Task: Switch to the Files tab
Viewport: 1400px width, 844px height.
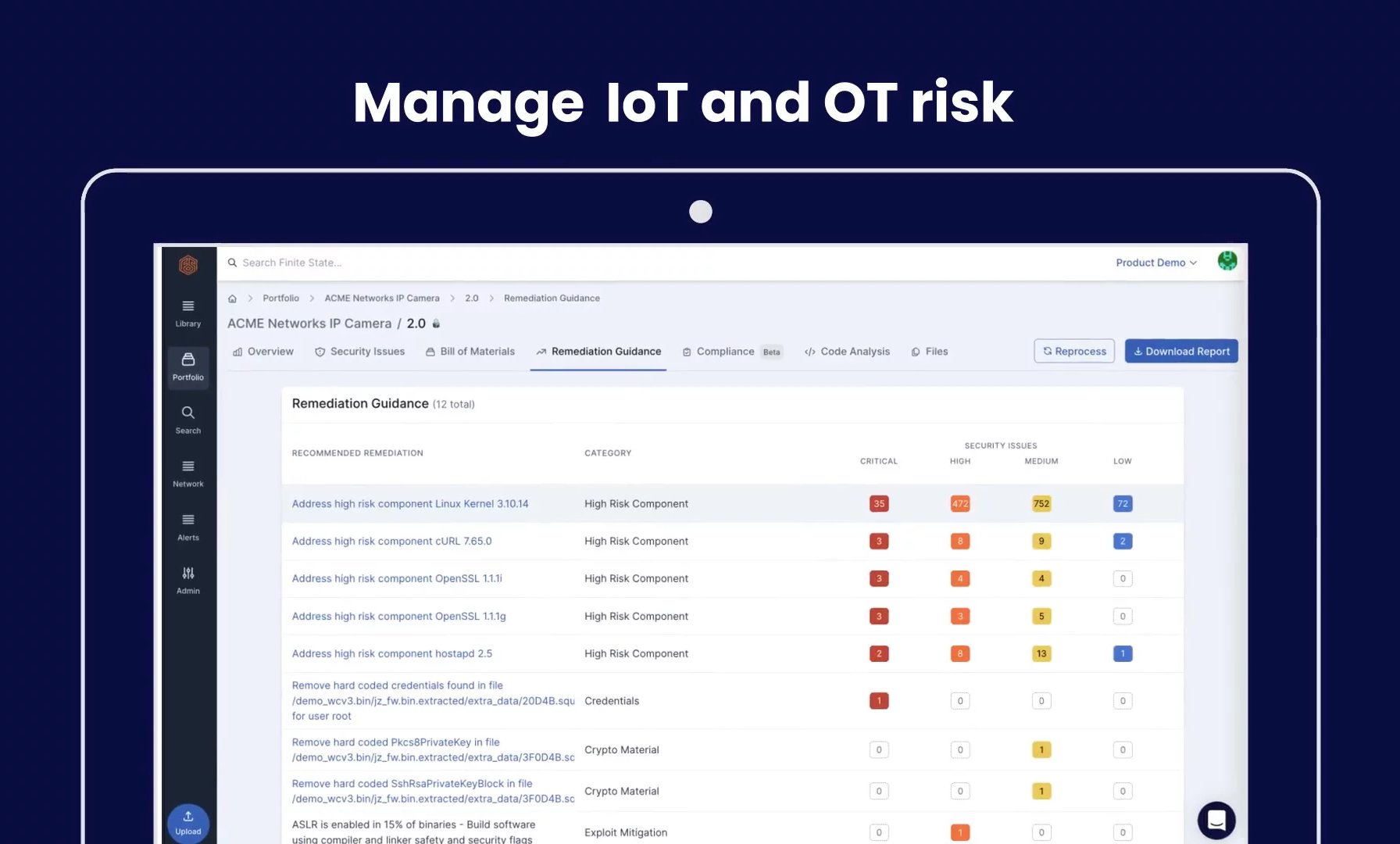Action: (x=930, y=352)
